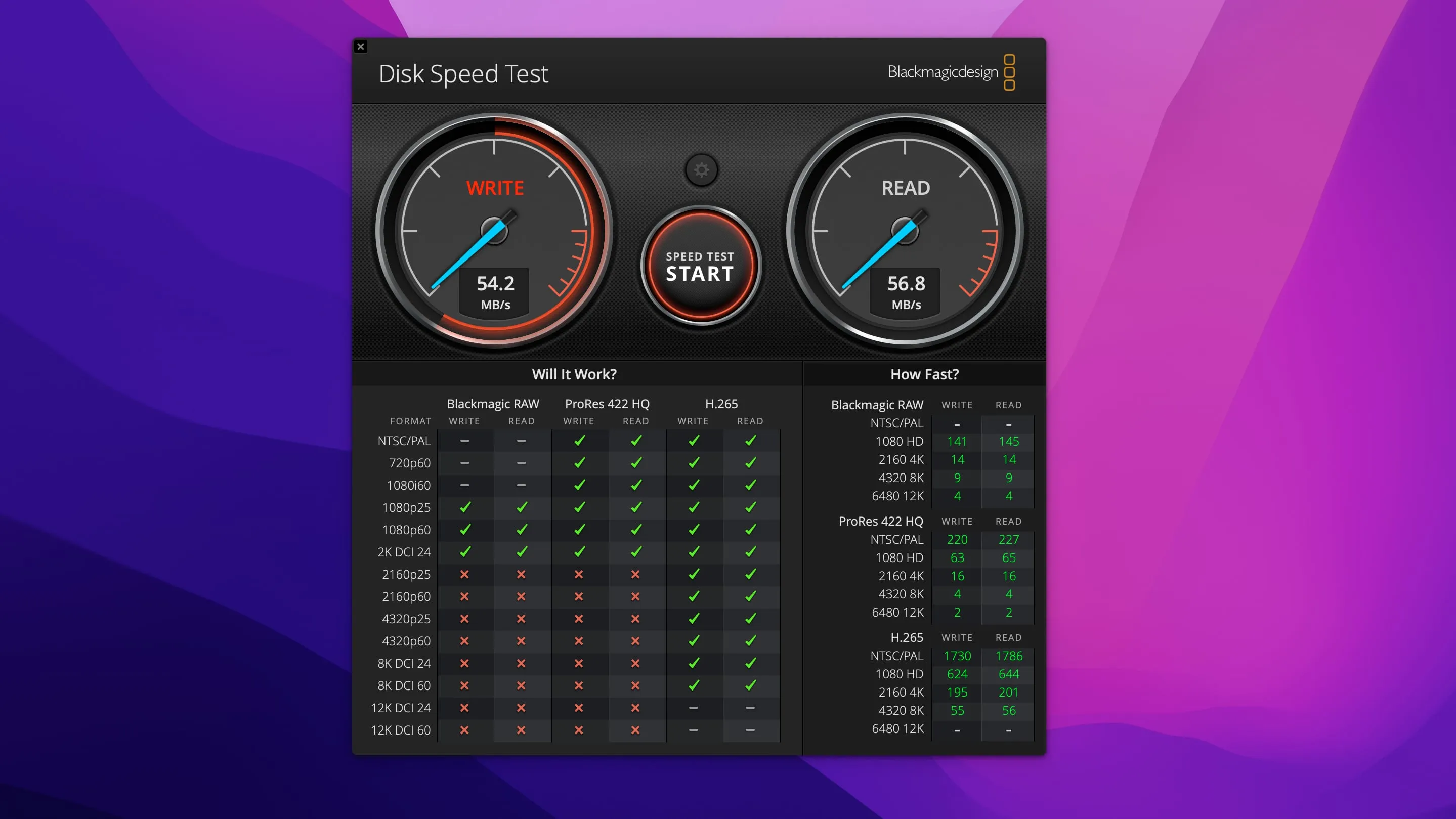
Task: Click ProRes 422 HQ 1080 HD read value 65
Action: [1008, 558]
